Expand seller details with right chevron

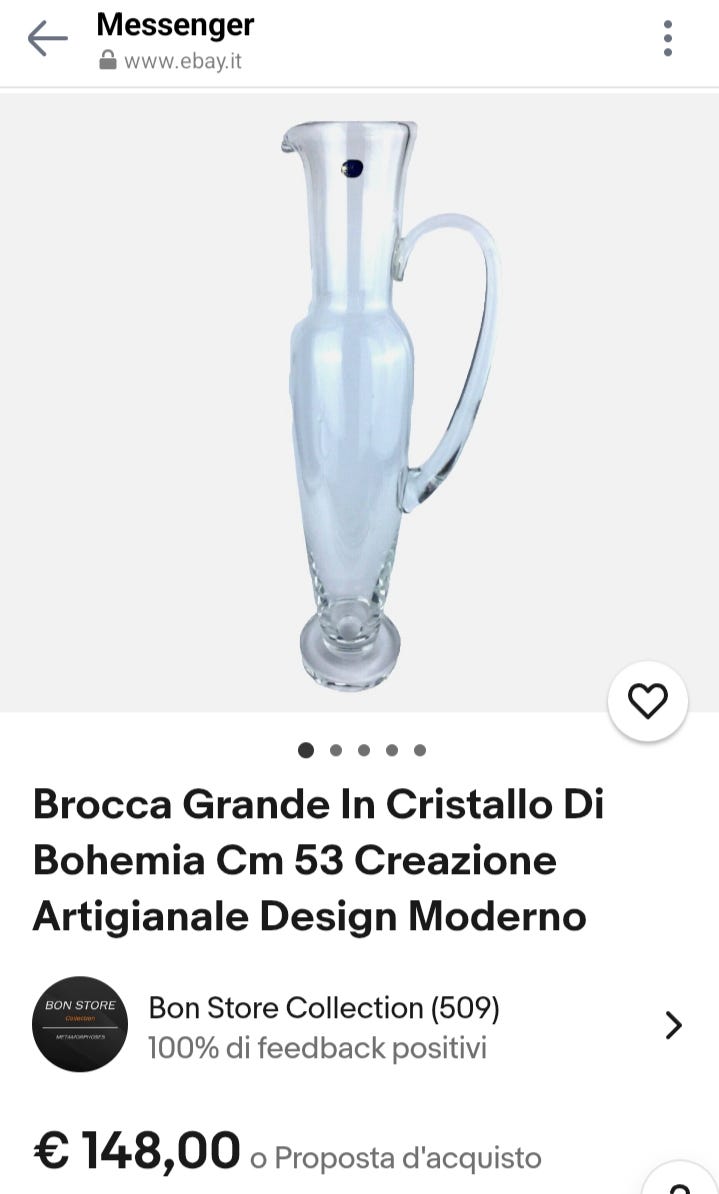coord(673,1025)
